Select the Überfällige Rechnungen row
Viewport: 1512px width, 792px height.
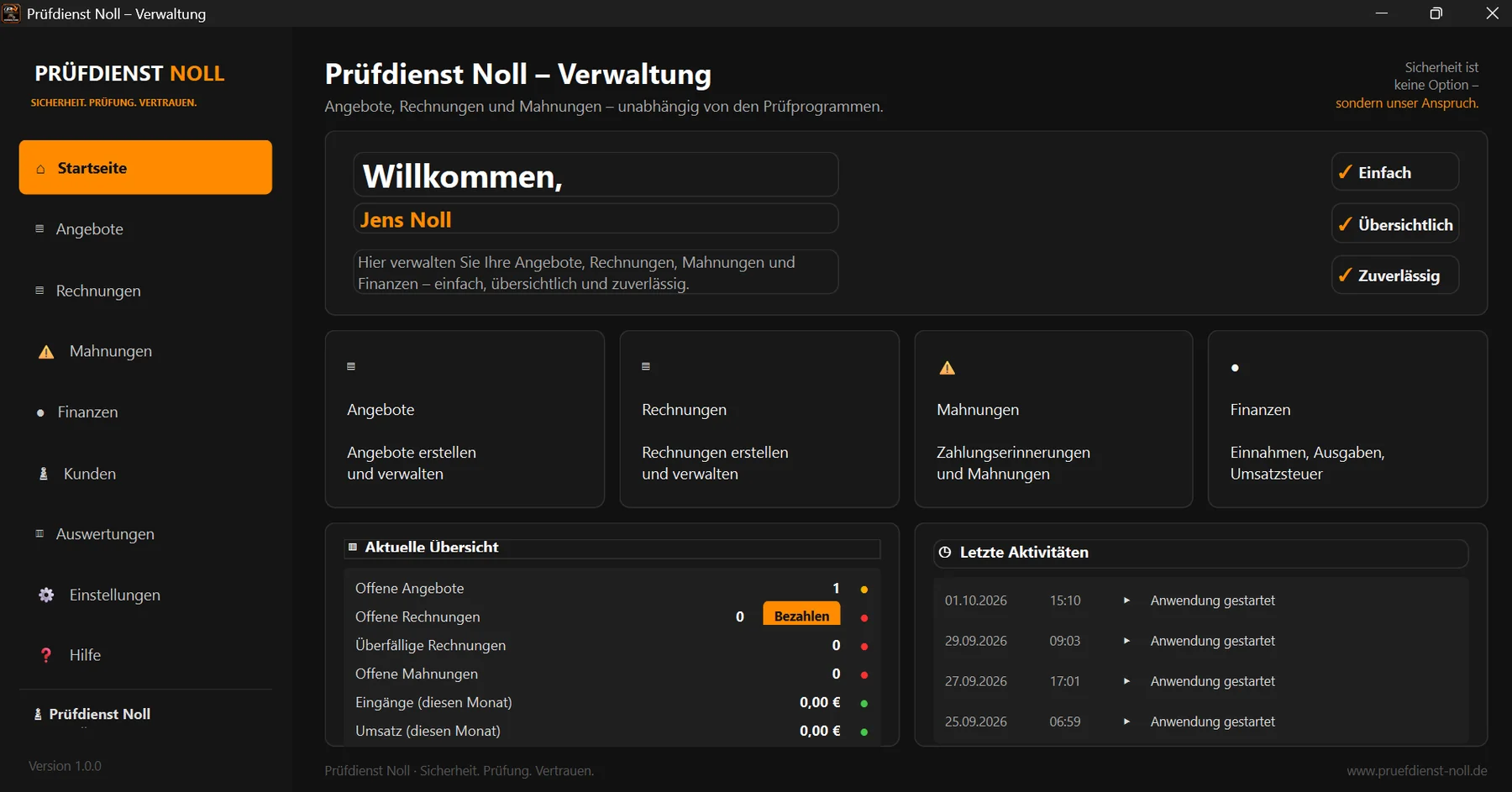click(612, 645)
